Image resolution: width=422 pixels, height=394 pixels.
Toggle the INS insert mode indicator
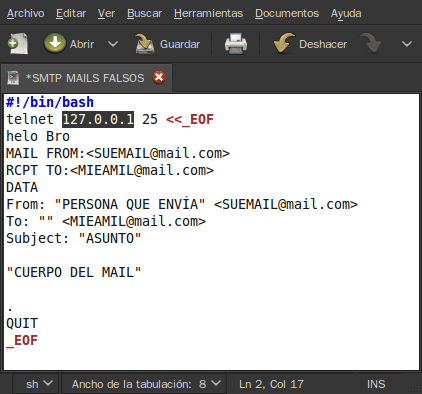click(376, 384)
